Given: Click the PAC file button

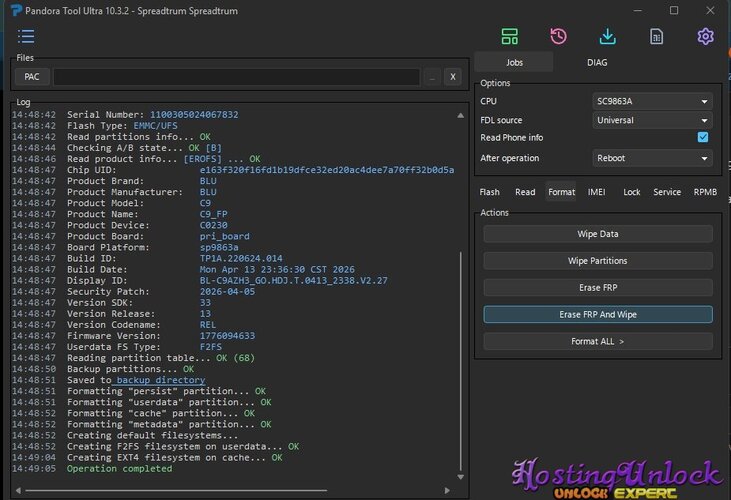Looking at the screenshot, I should [x=32, y=77].
